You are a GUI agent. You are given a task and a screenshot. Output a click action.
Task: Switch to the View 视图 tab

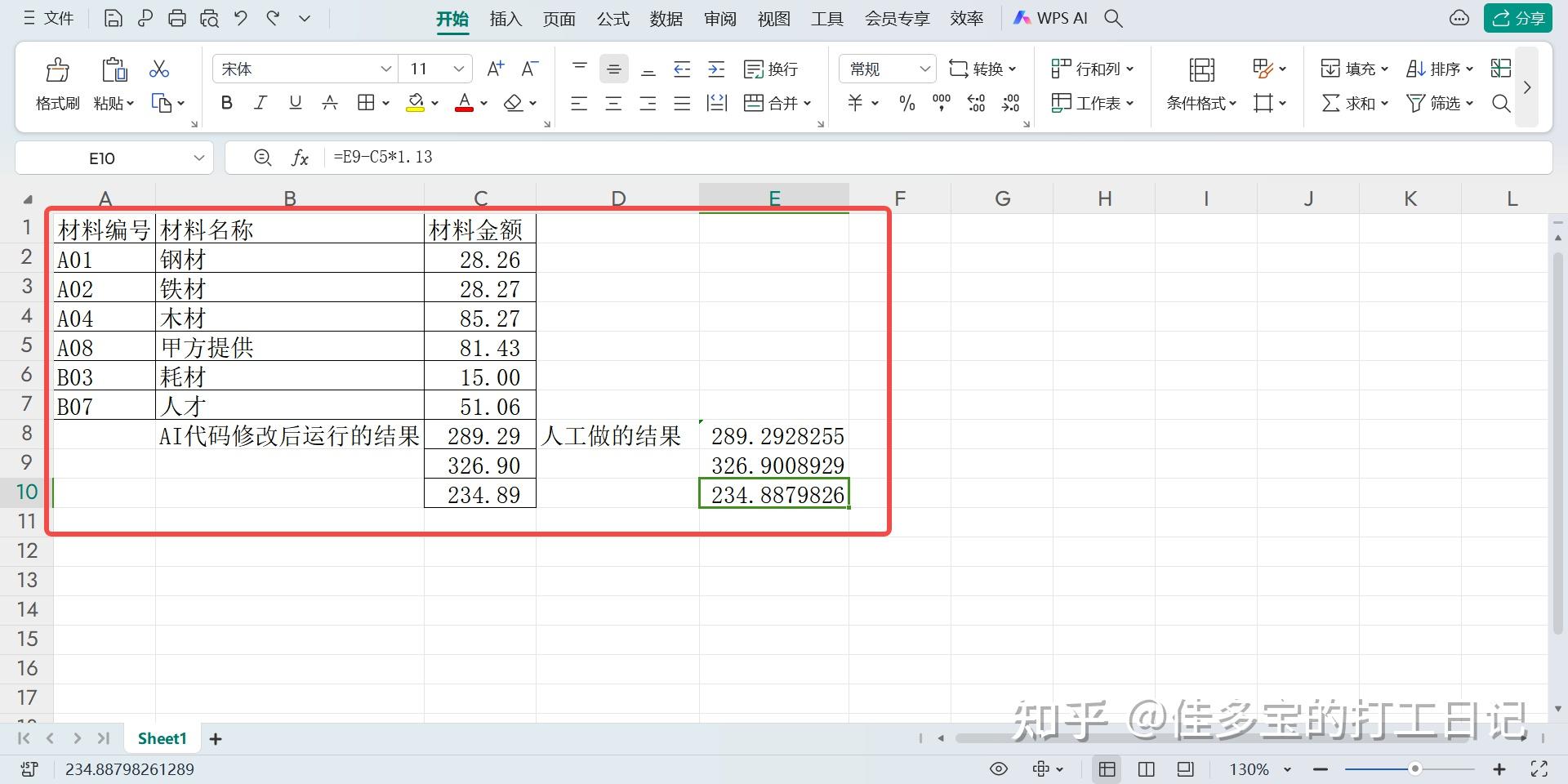[773, 19]
